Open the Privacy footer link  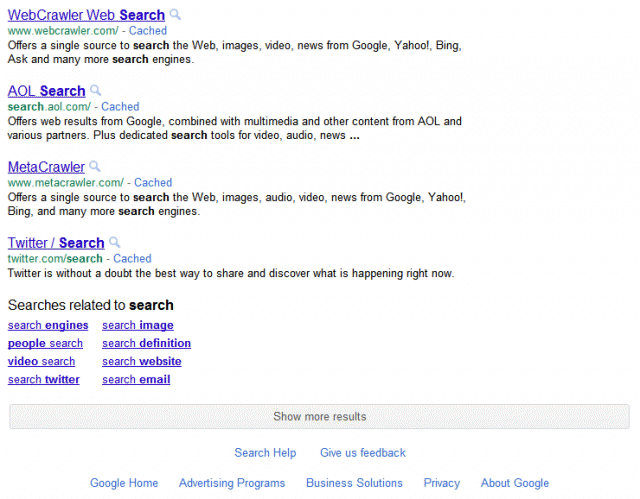(441, 483)
